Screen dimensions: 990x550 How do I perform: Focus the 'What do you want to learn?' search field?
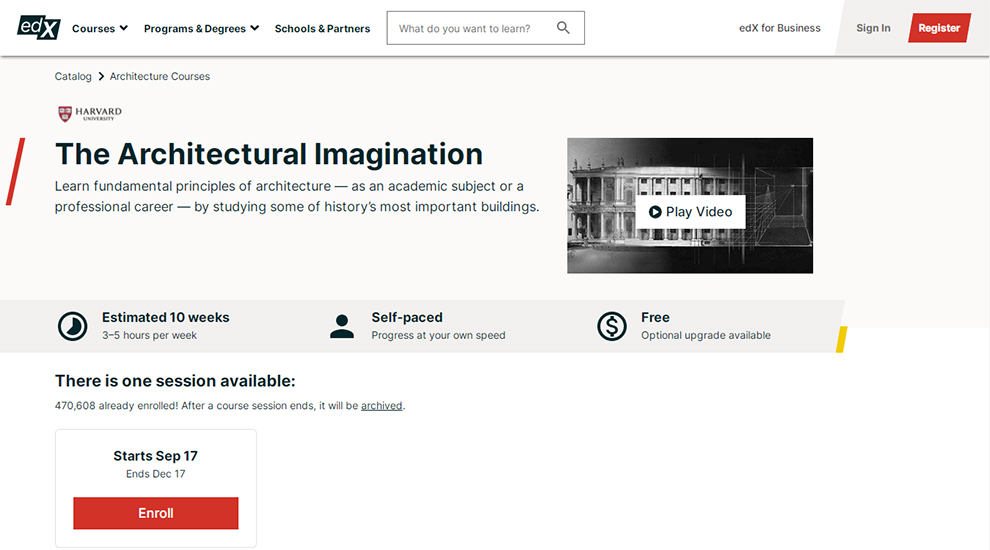coord(485,28)
